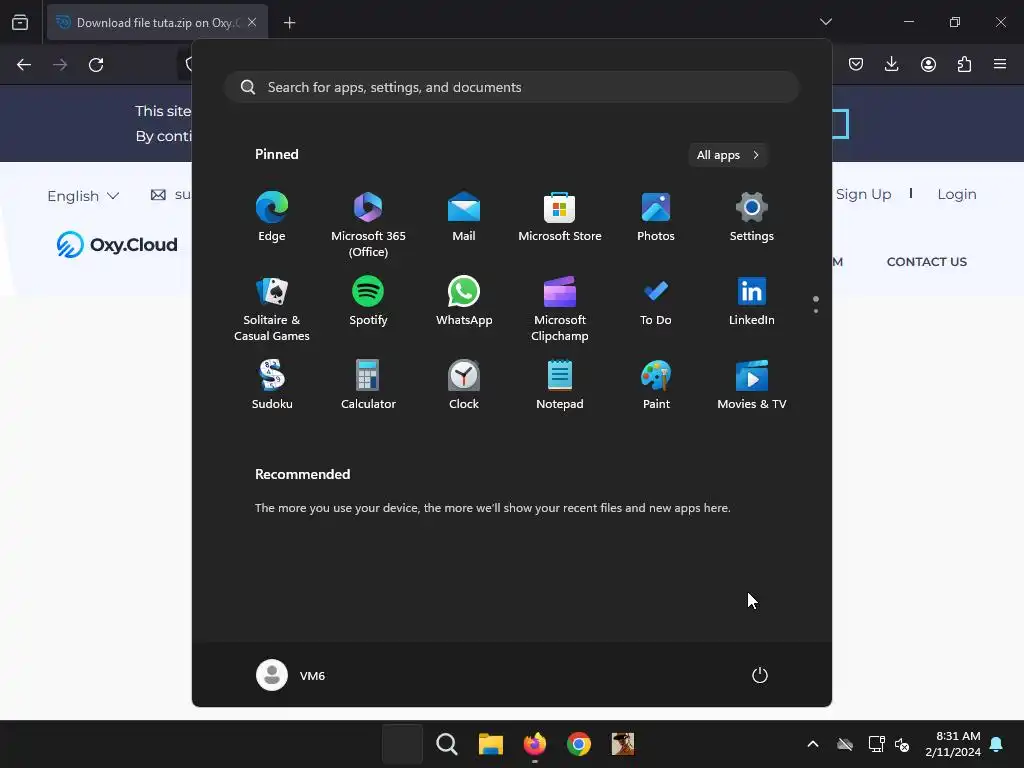
Task: Open Firefox View recent browsing
Action: (x=20, y=23)
